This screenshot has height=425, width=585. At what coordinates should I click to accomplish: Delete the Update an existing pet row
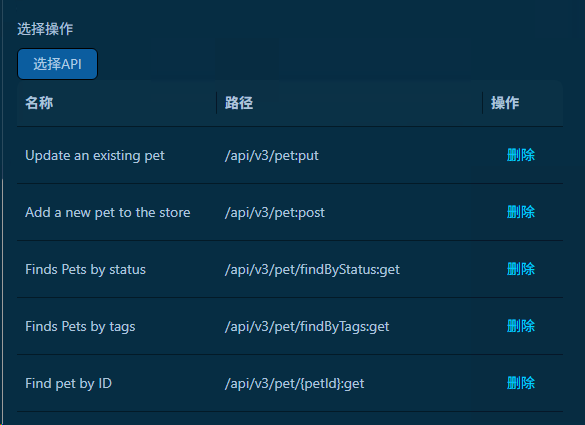coord(521,155)
